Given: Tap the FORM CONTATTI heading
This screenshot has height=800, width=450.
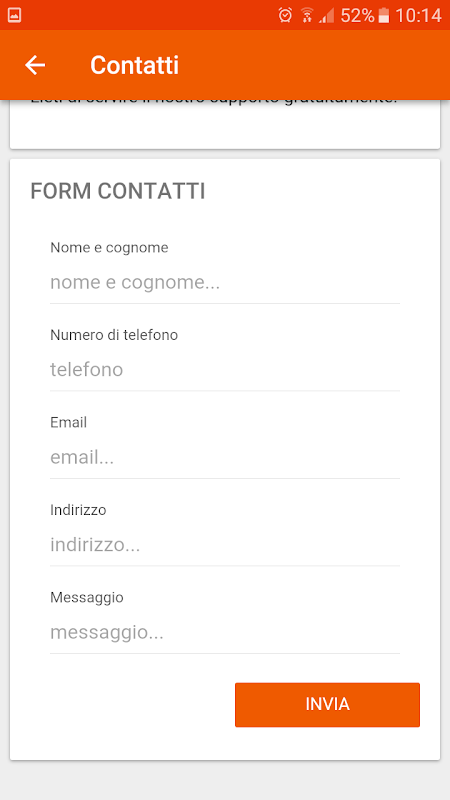Looking at the screenshot, I should pyautogui.click(x=118, y=191).
